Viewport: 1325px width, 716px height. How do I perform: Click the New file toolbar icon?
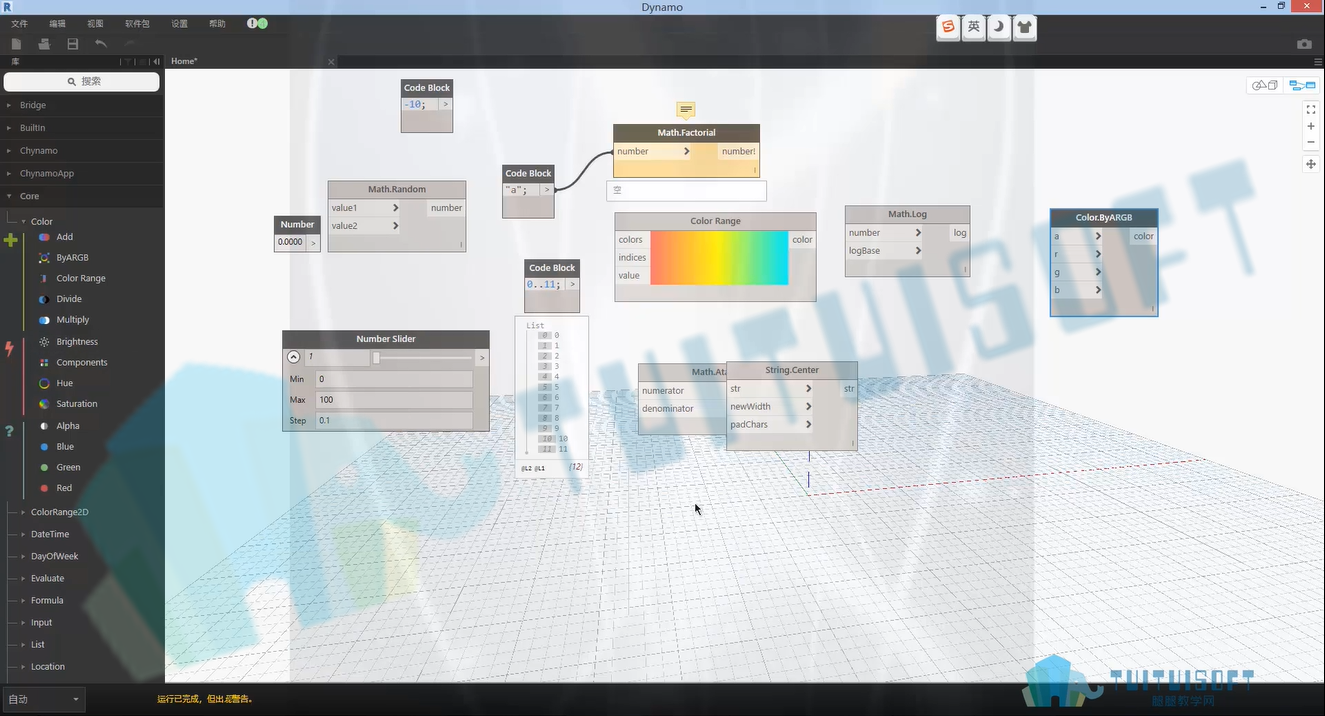pos(16,44)
